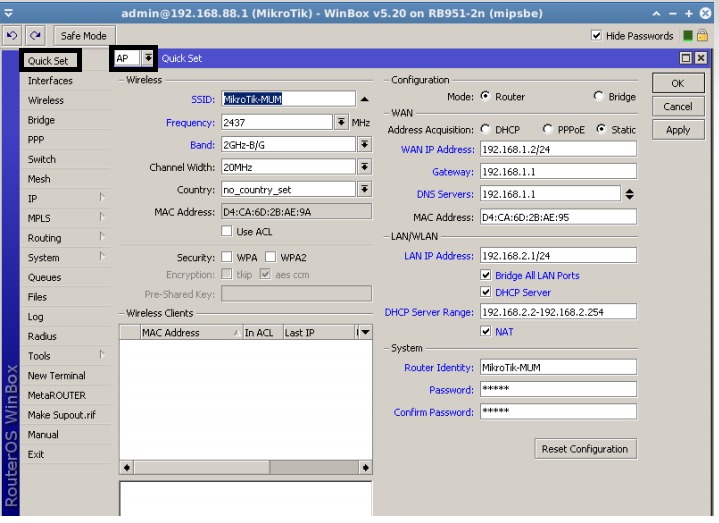Uncheck Bridge All LAN Ports
719x523 pixels.
pyautogui.click(x=486, y=275)
